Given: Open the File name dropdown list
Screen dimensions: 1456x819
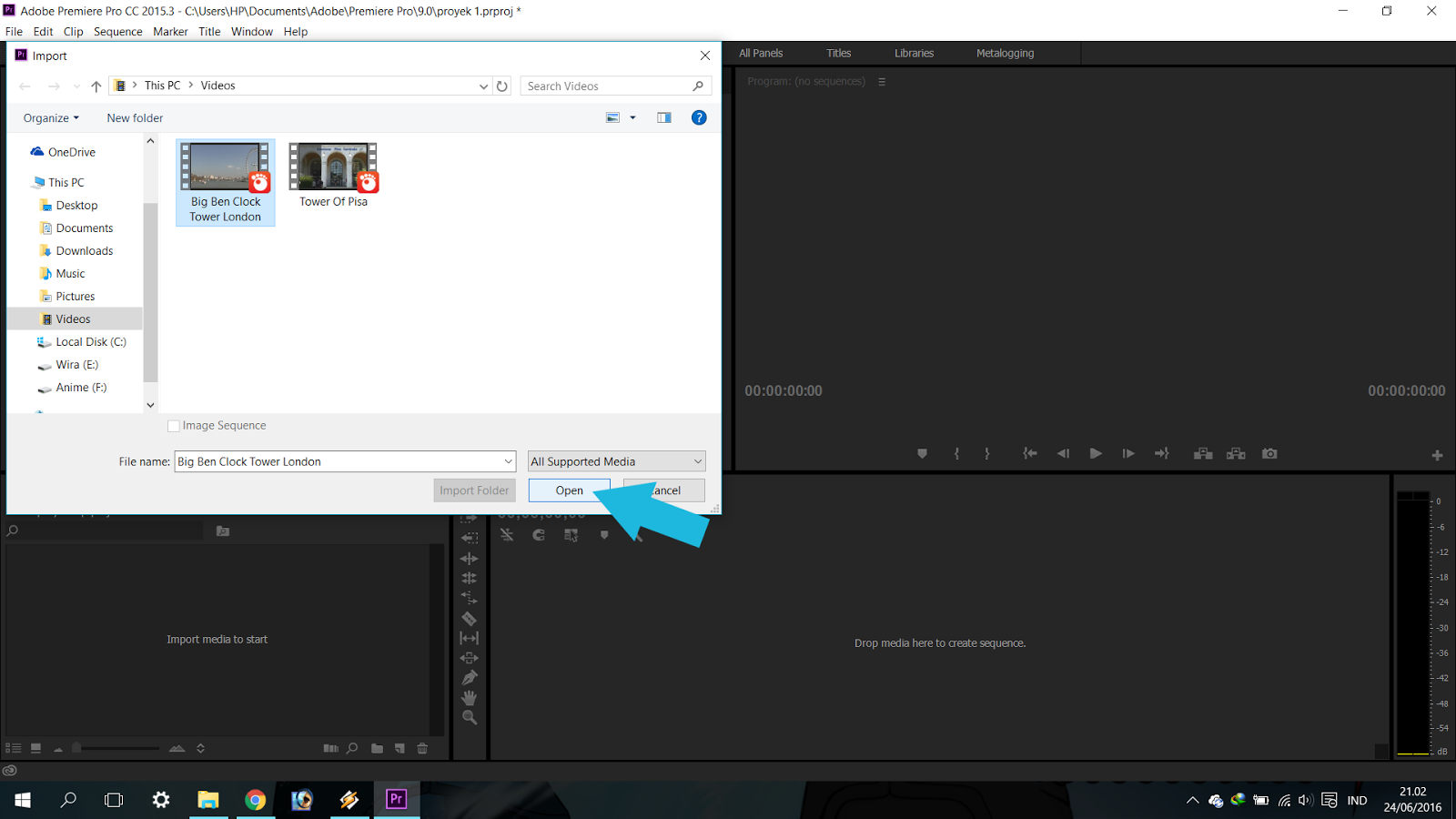Looking at the screenshot, I should click(508, 461).
